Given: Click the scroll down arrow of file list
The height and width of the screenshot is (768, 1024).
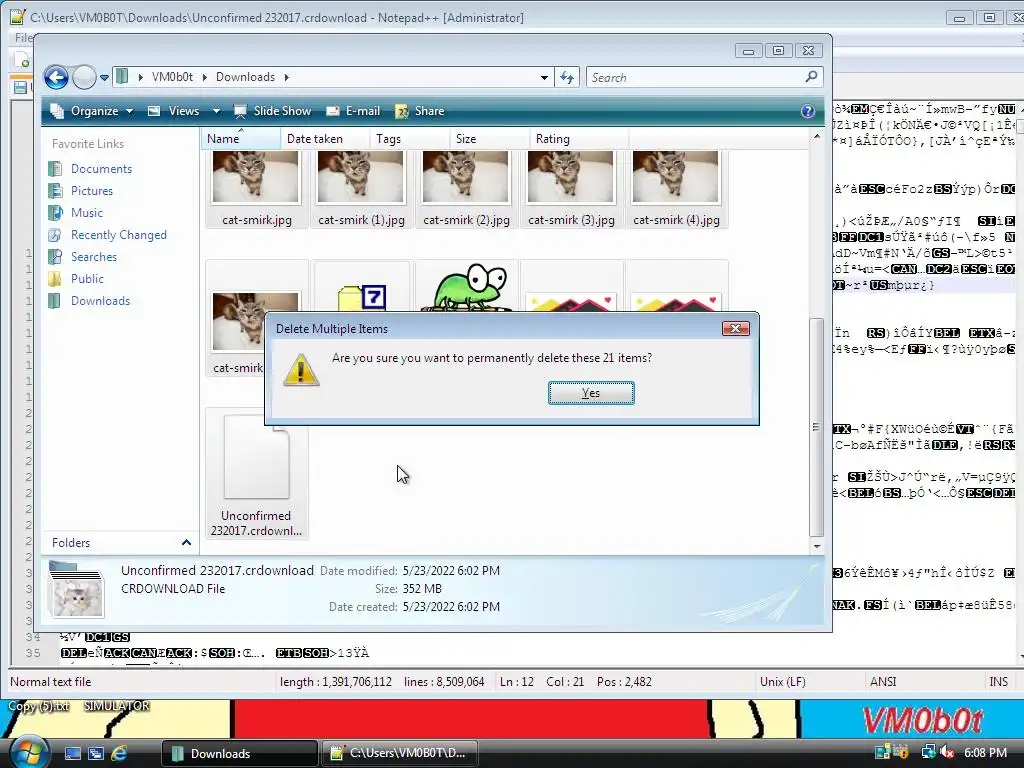Looking at the screenshot, I should pyautogui.click(x=816, y=546).
